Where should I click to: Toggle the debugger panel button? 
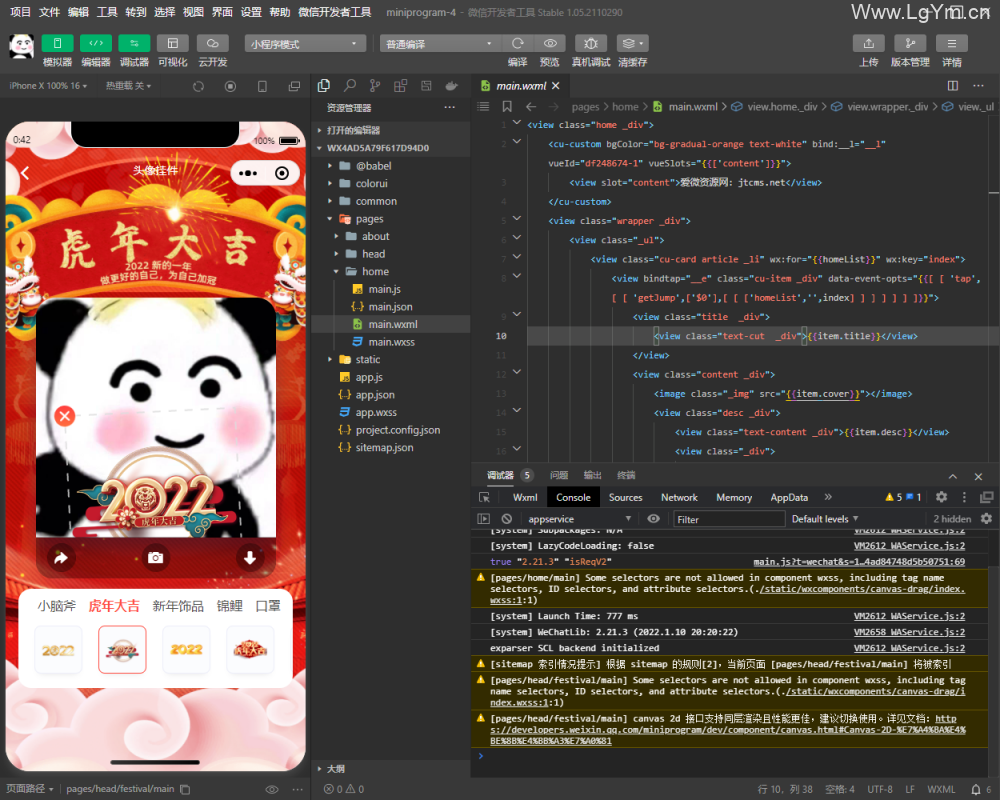(x=134, y=43)
